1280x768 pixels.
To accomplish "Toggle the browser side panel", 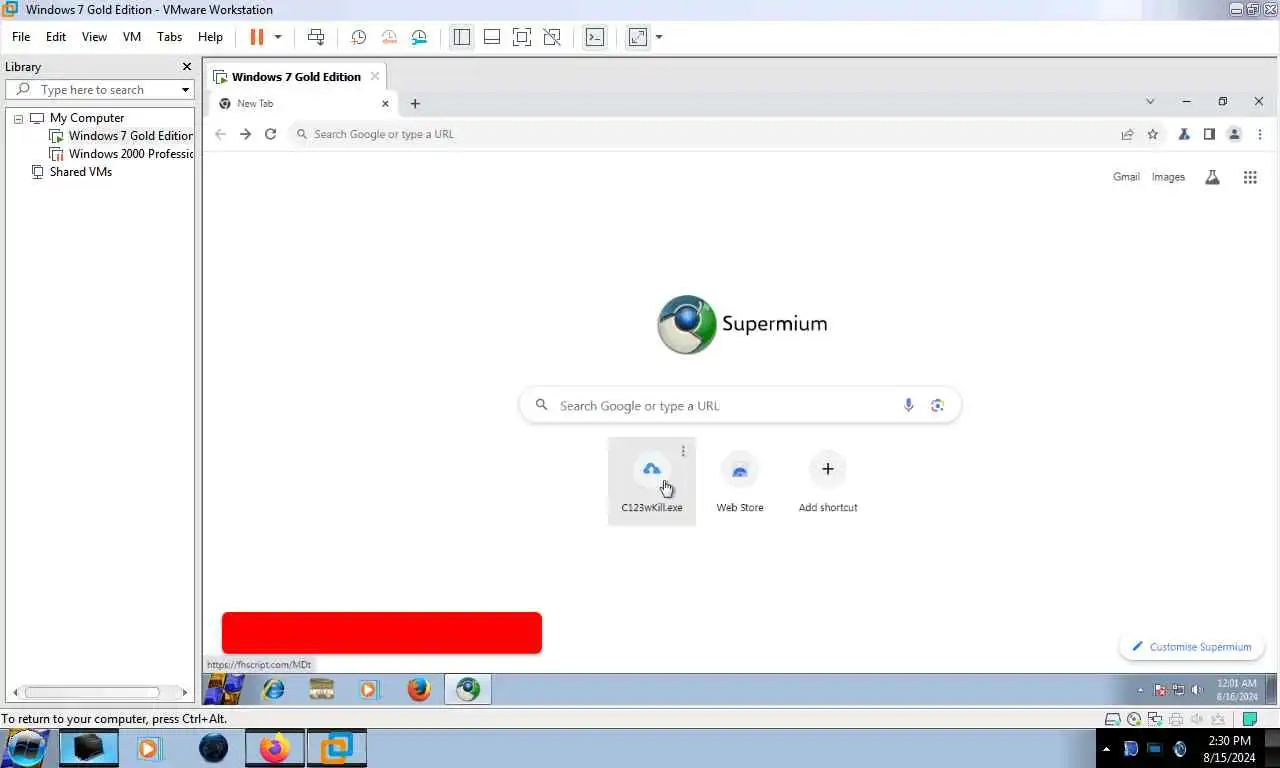I will [x=1209, y=134].
